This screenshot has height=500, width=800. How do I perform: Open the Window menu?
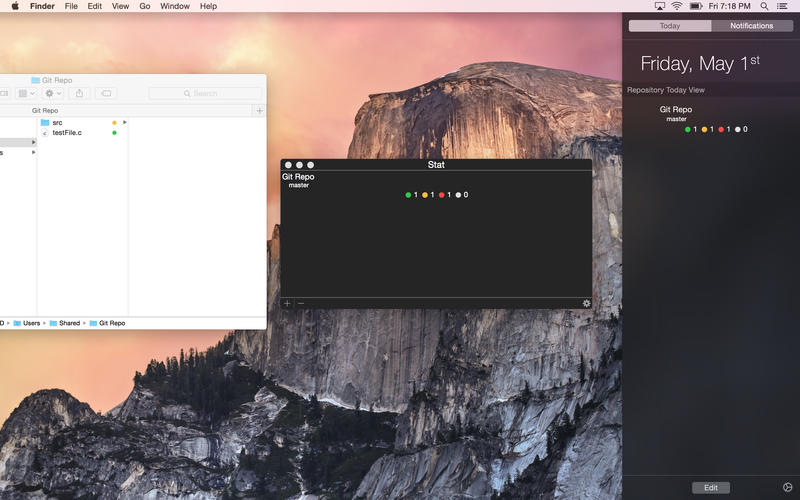(174, 6)
